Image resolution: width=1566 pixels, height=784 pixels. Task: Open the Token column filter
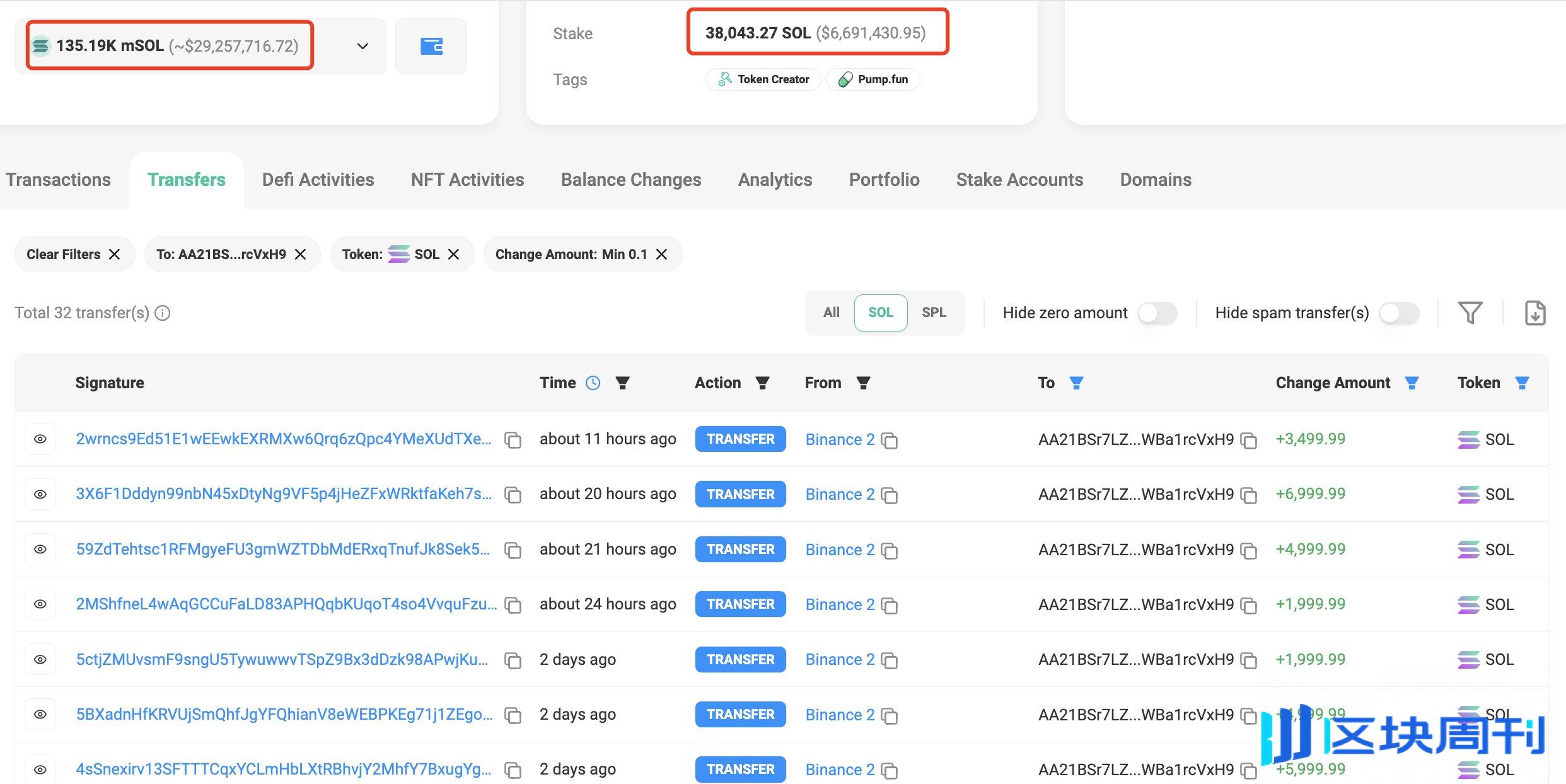[x=1522, y=383]
